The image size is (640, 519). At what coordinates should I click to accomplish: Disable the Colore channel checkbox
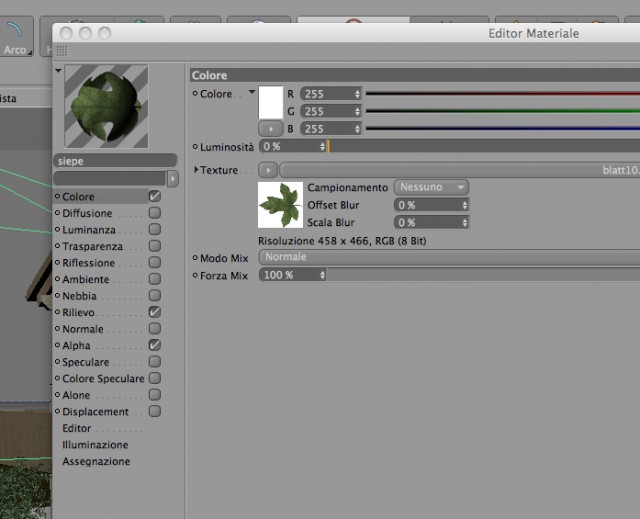(x=155, y=196)
